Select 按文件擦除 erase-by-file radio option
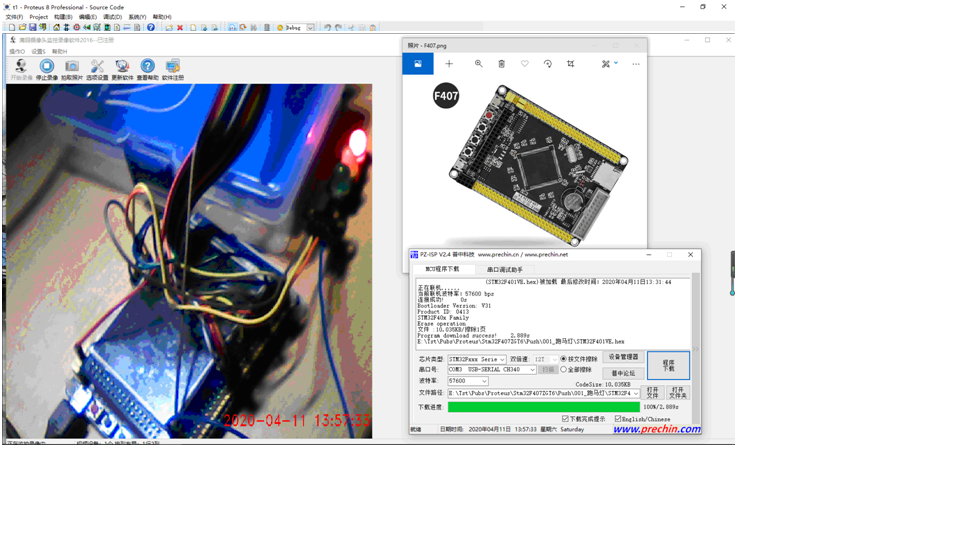960x540 pixels. pos(564,358)
